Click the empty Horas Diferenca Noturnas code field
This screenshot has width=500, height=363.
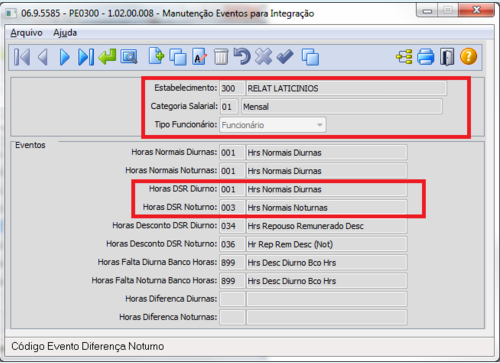click(x=232, y=318)
